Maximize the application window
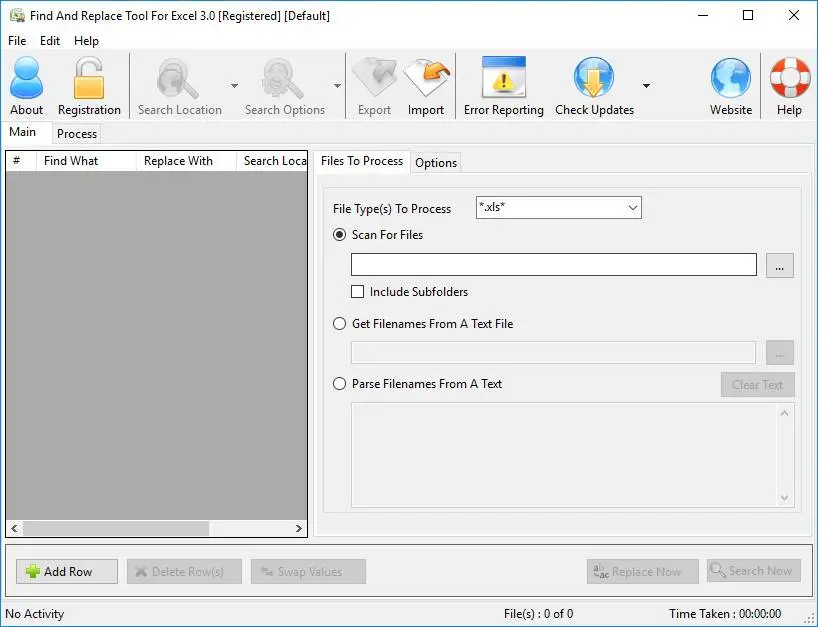The width and height of the screenshot is (818, 627). coord(748,15)
